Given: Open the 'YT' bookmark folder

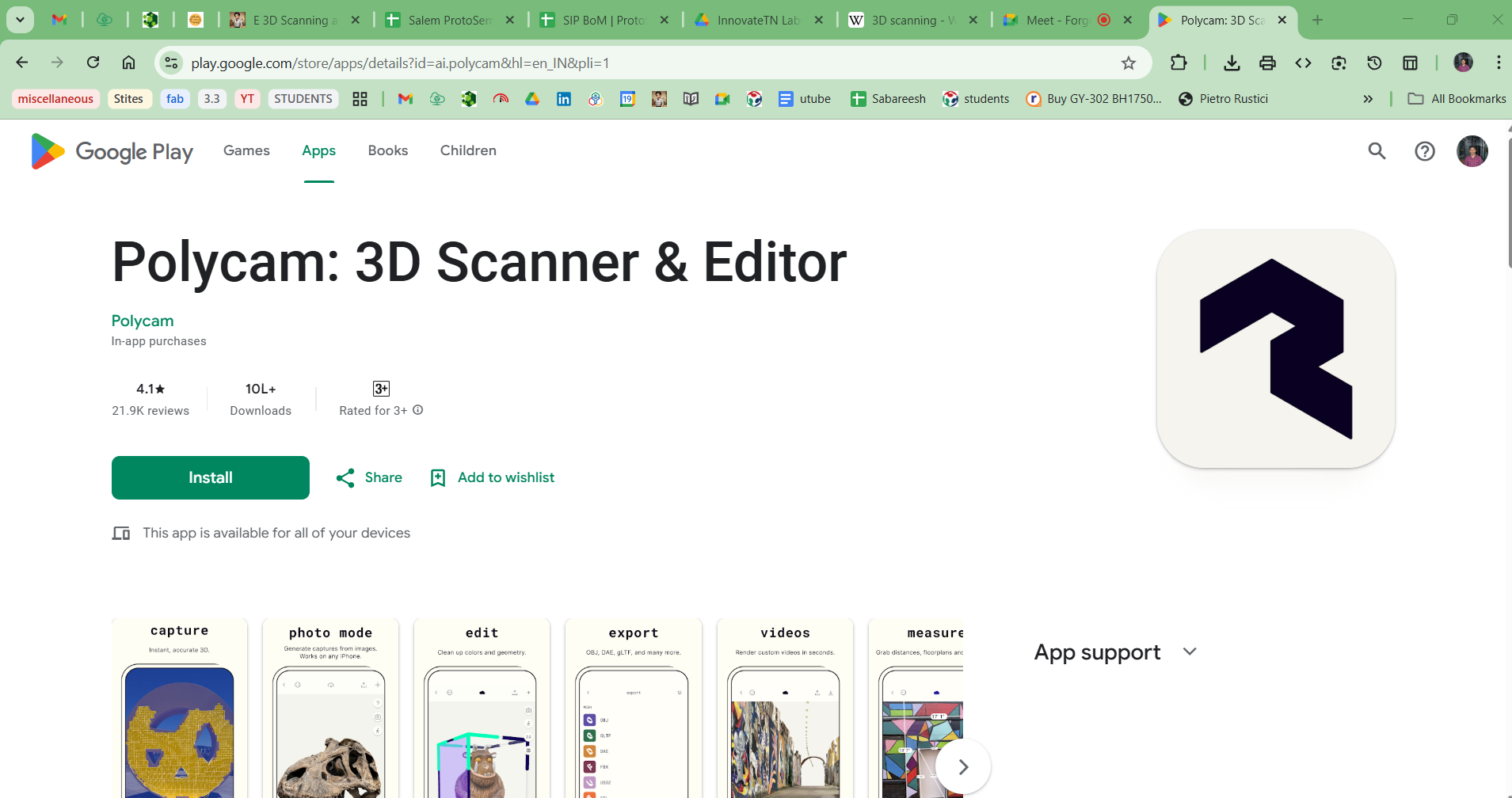Looking at the screenshot, I should pyautogui.click(x=247, y=99).
